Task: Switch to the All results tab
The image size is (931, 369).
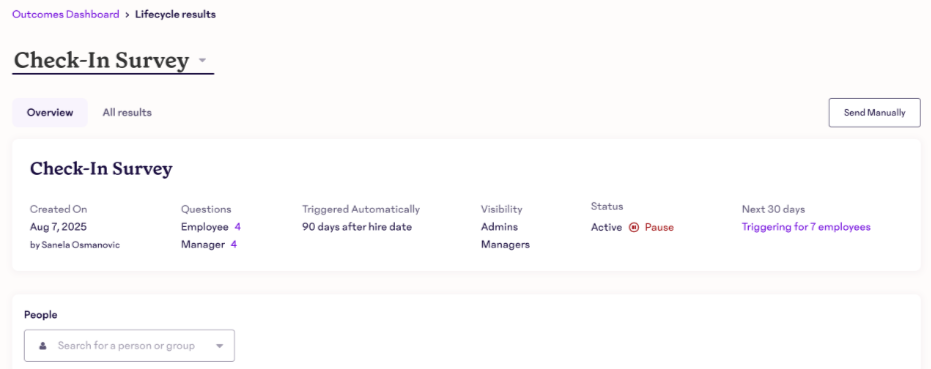Action: tap(127, 112)
